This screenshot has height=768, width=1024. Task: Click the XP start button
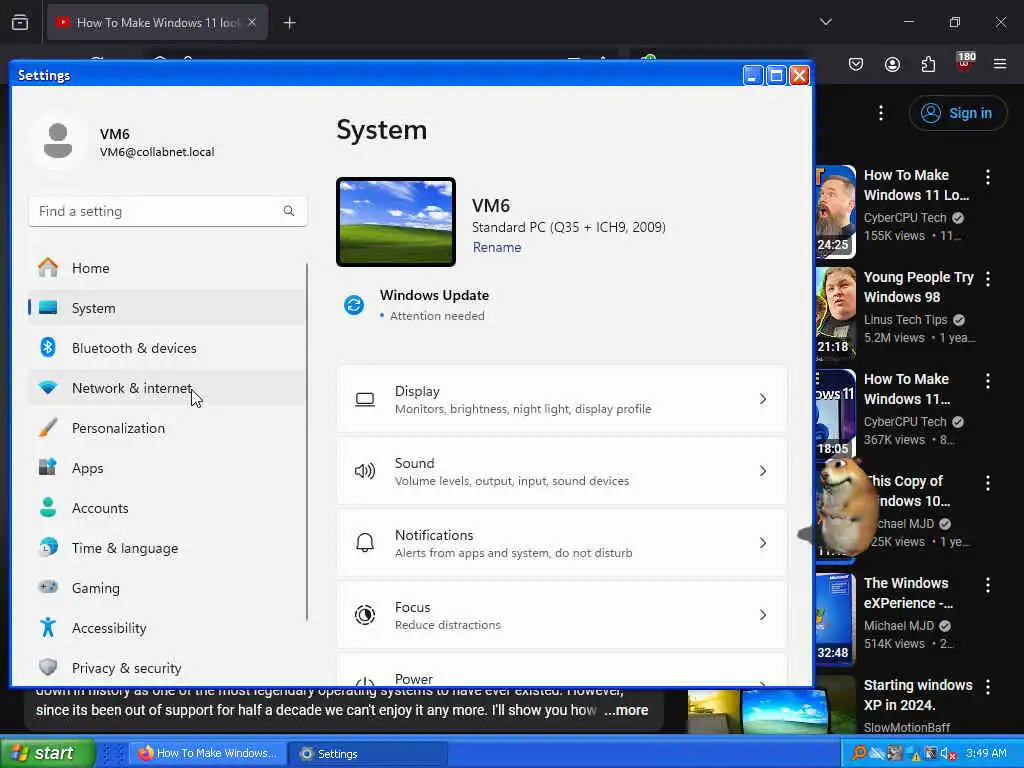(47, 753)
